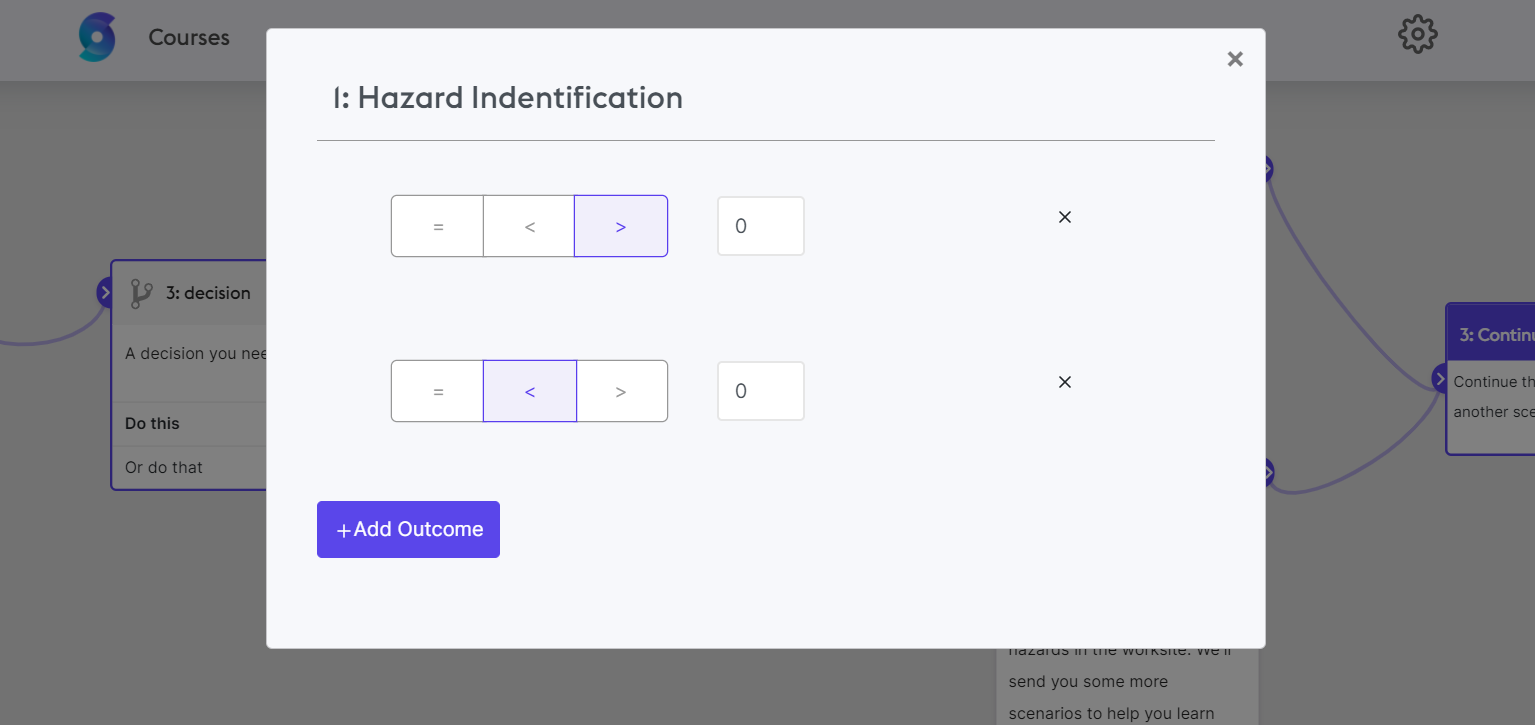The width and height of the screenshot is (1535, 725).
Task: Open the settings gear icon
Action: [x=1417, y=35]
